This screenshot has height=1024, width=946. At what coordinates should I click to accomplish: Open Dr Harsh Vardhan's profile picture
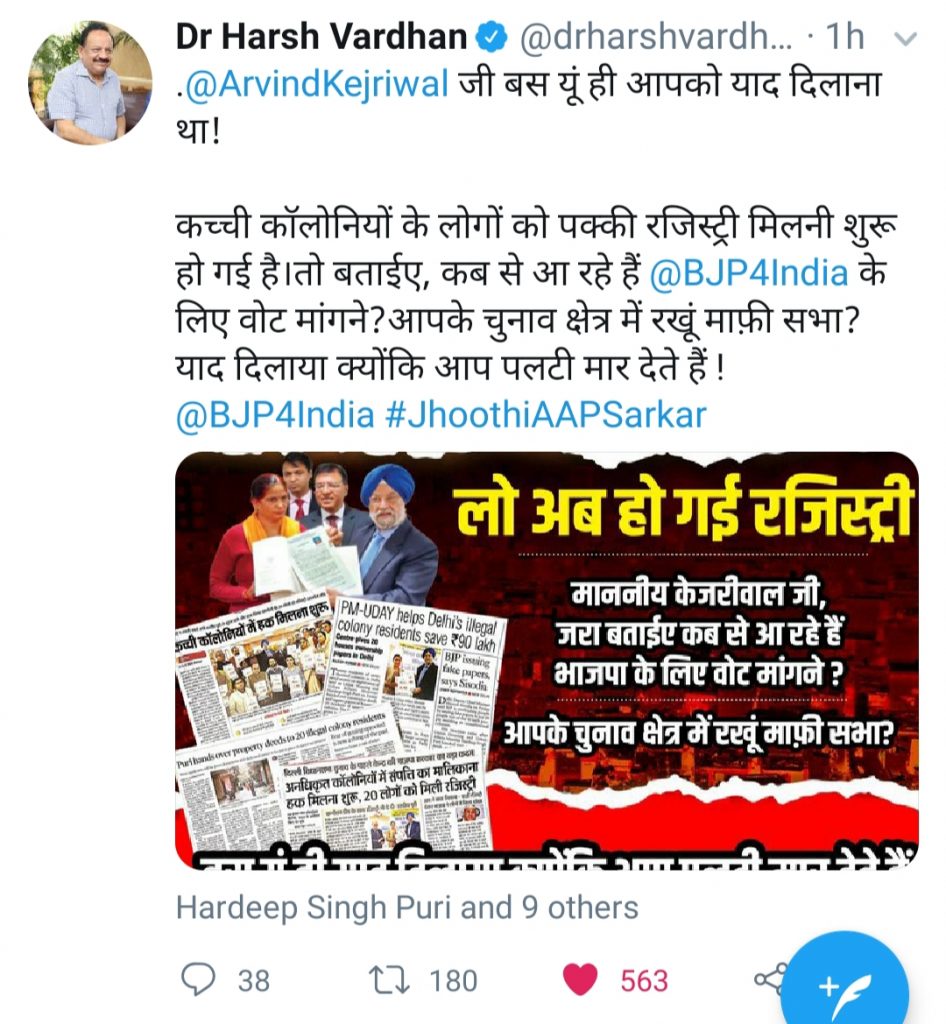90,82
